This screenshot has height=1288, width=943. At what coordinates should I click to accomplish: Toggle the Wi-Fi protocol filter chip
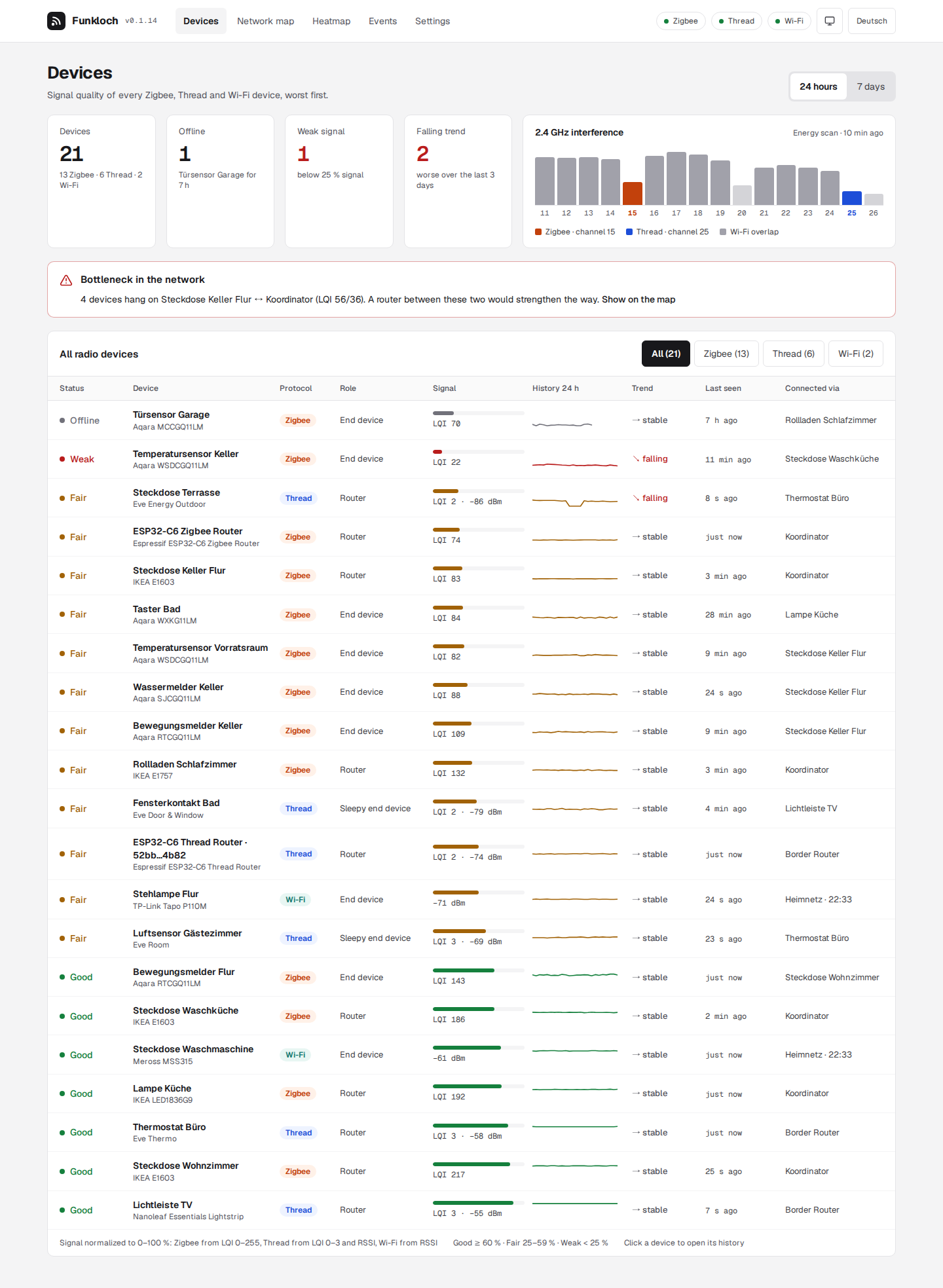(x=789, y=21)
